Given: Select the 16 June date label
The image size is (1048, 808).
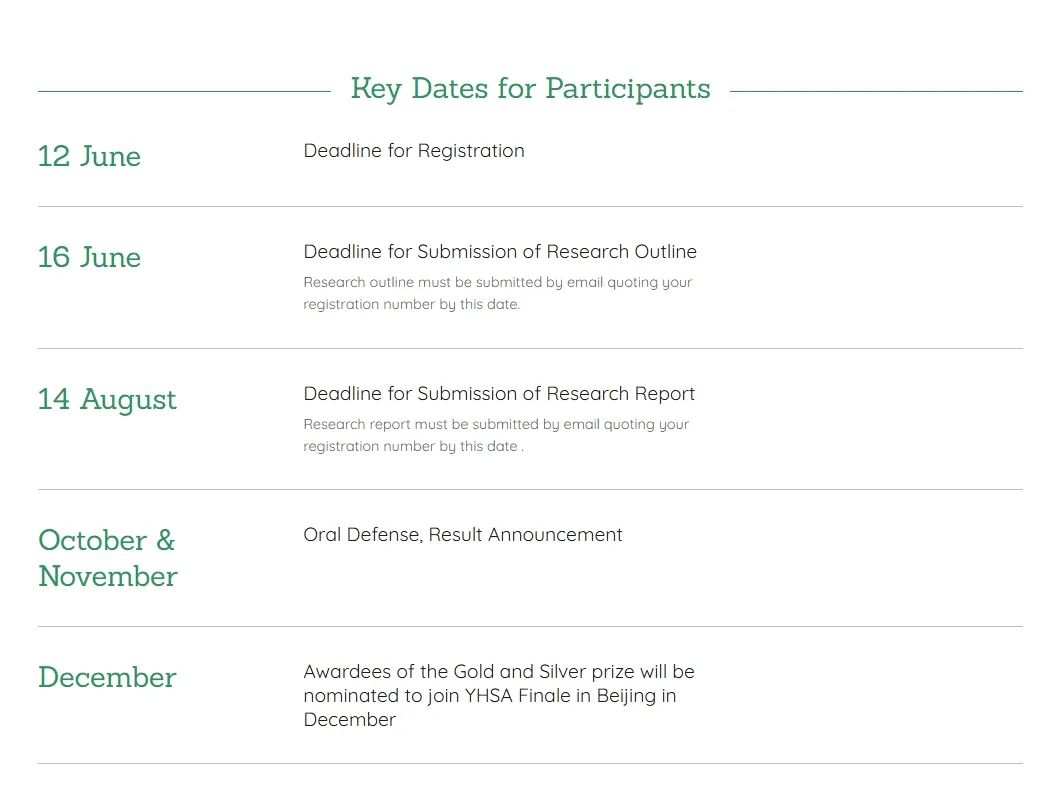Looking at the screenshot, I should point(89,257).
